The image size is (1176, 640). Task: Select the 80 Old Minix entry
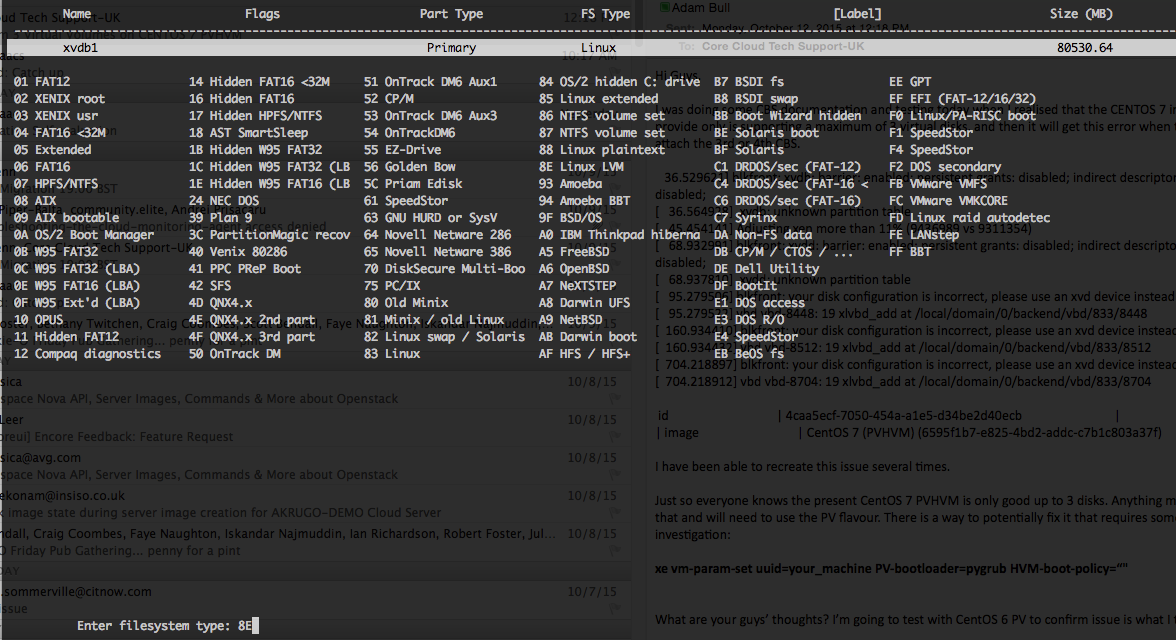(x=406, y=303)
